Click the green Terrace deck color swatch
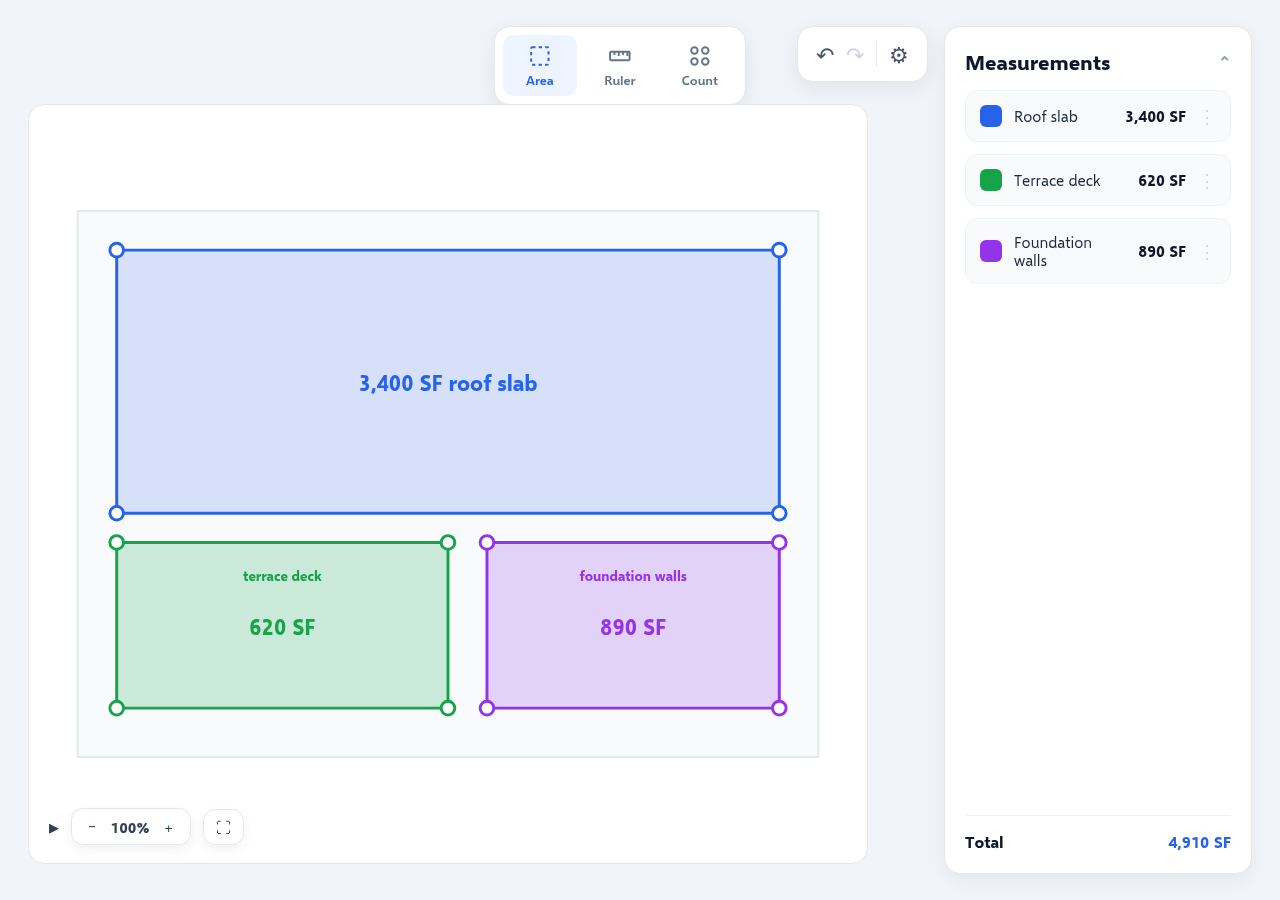 point(991,180)
